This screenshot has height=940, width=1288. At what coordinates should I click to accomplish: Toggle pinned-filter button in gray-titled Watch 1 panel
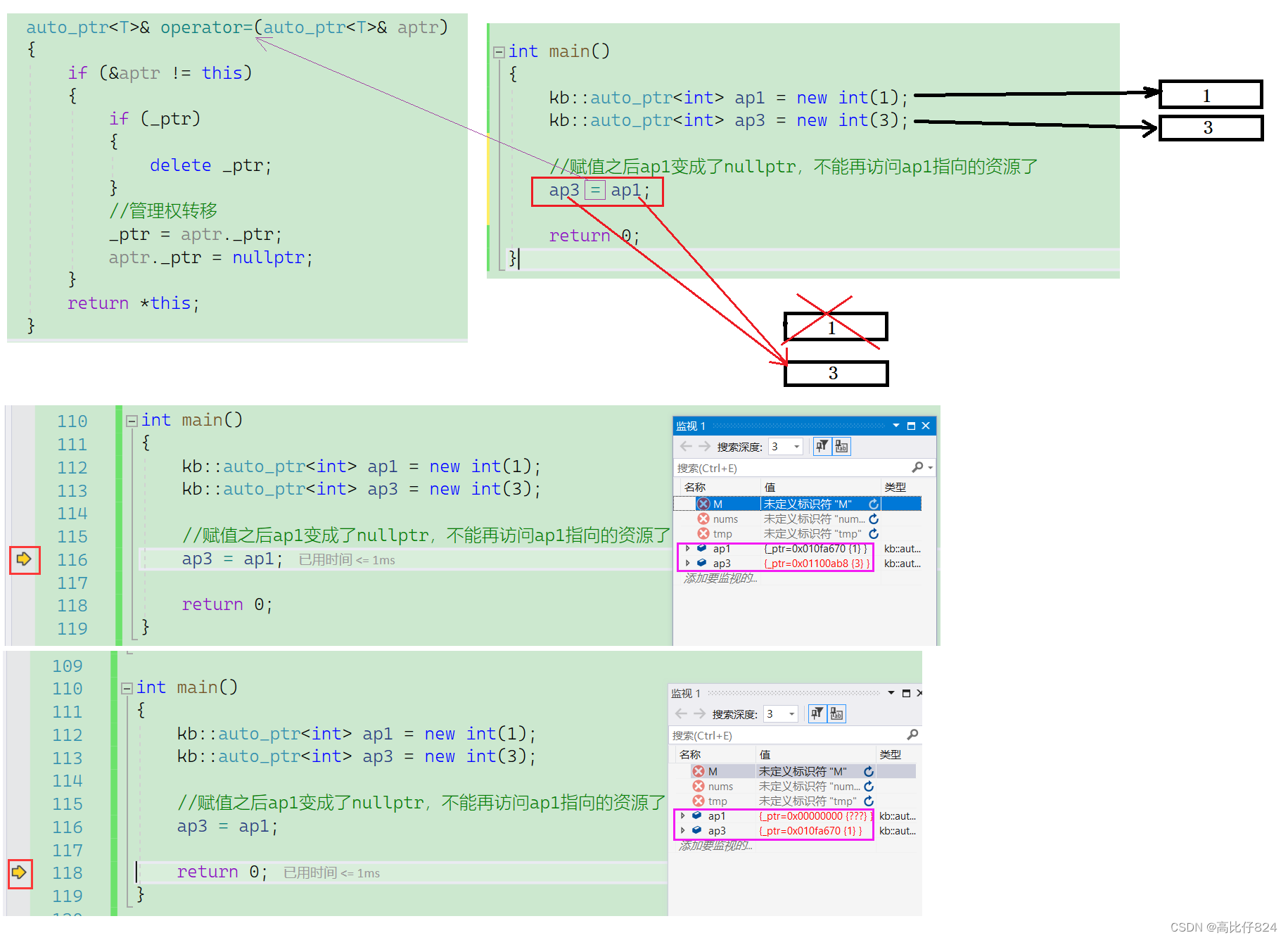(817, 713)
